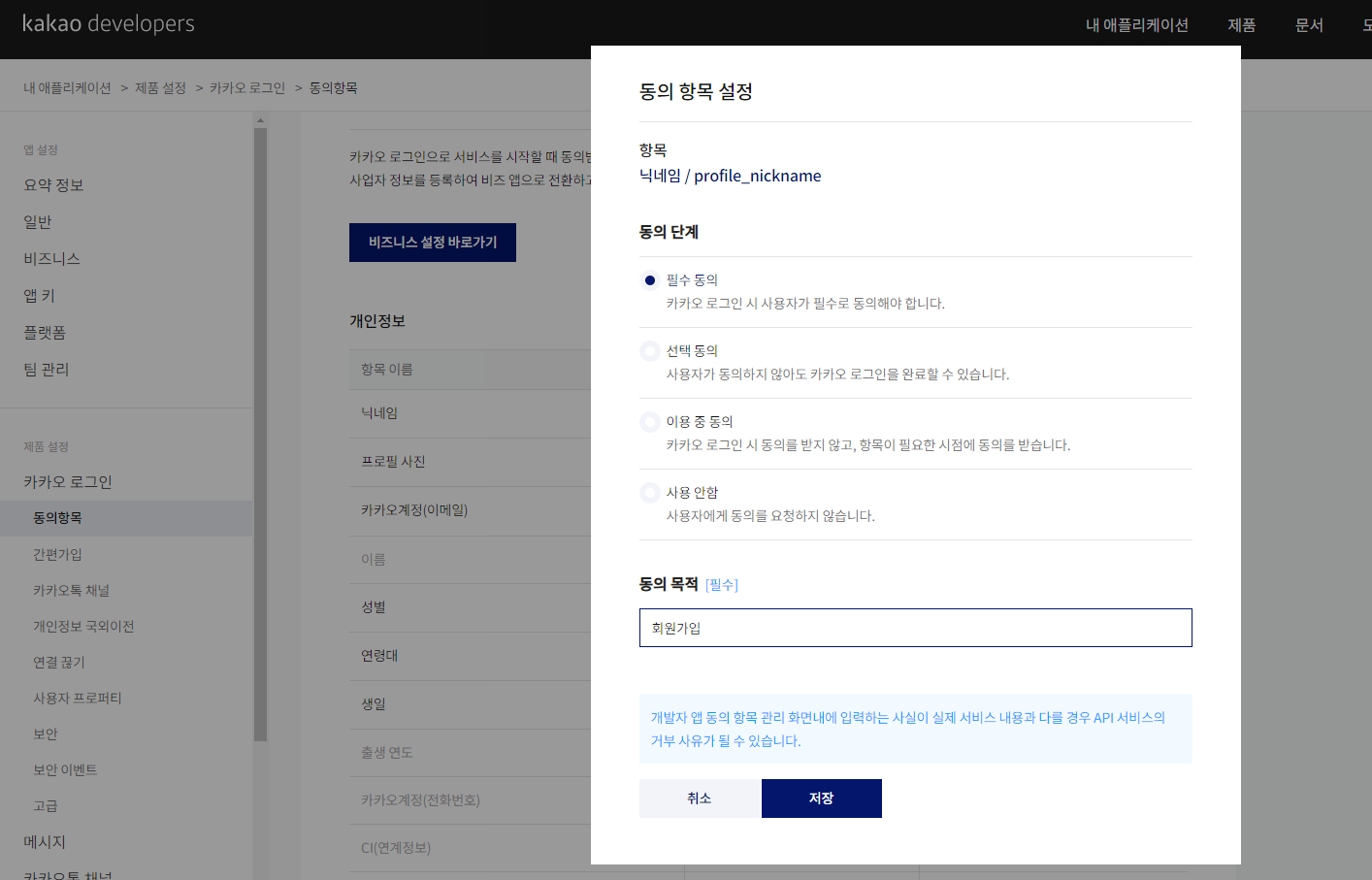Select the 필수 동의 radio button
The height and width of the screenshot is (880, 1372).
(x=650, y=280)
